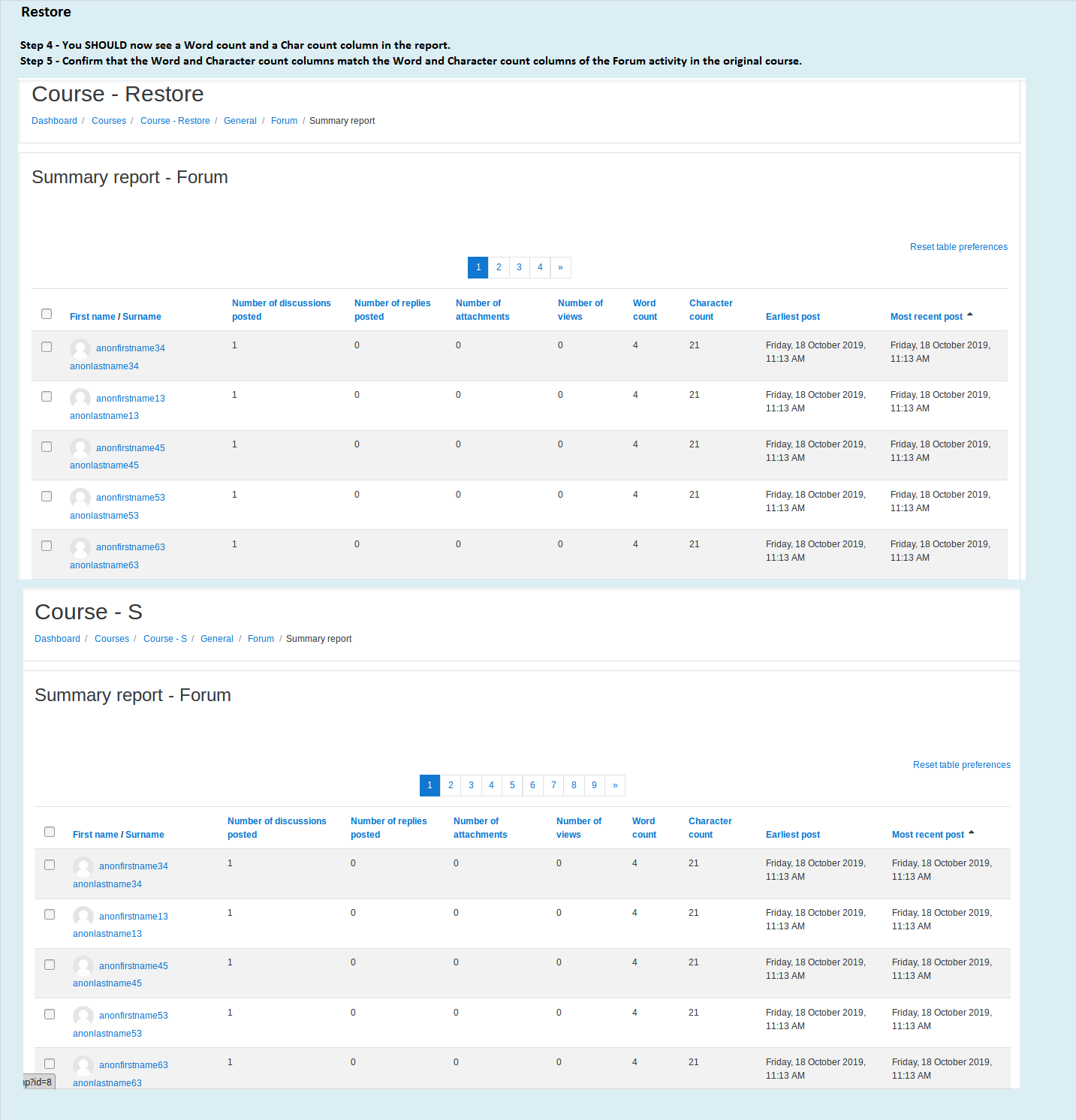The width and height of the screenshot is (1076, 1120).
Task: Tick checkbox for anonfirstname53 in Course - Restore
Action: (x=47, y=496)
